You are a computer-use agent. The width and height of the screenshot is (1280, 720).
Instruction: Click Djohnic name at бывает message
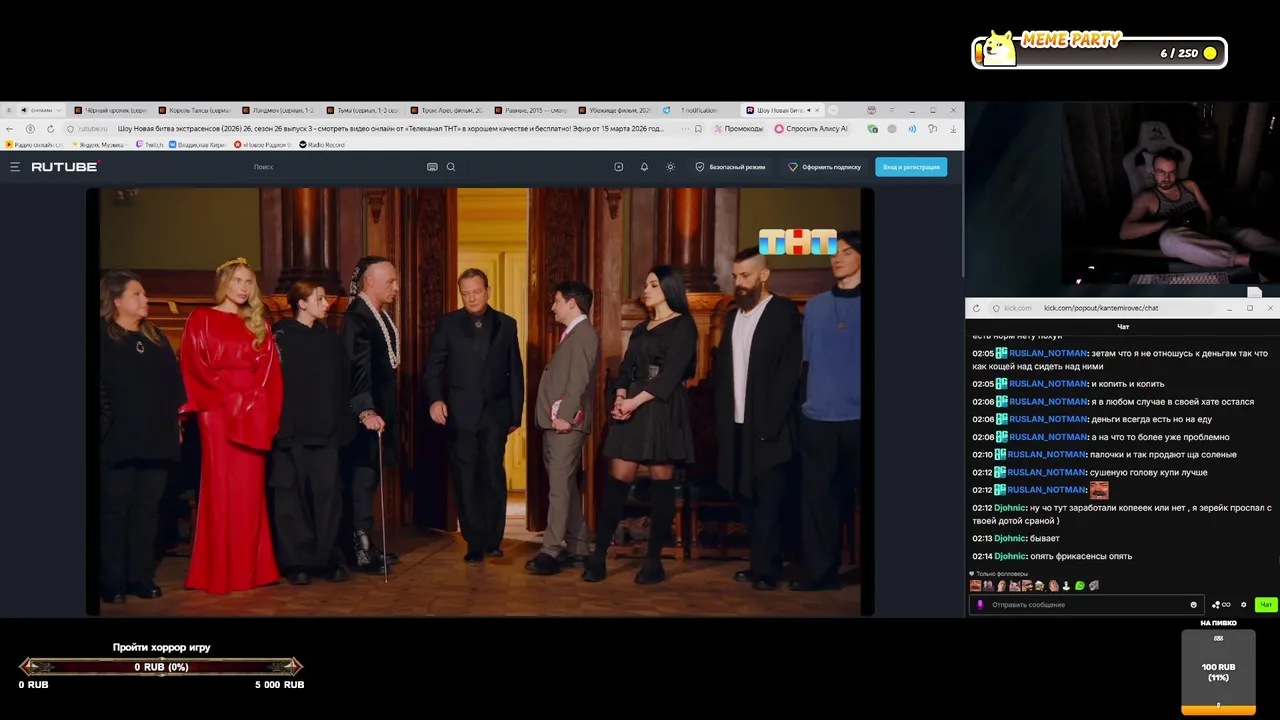click(x=1010, y=538)
